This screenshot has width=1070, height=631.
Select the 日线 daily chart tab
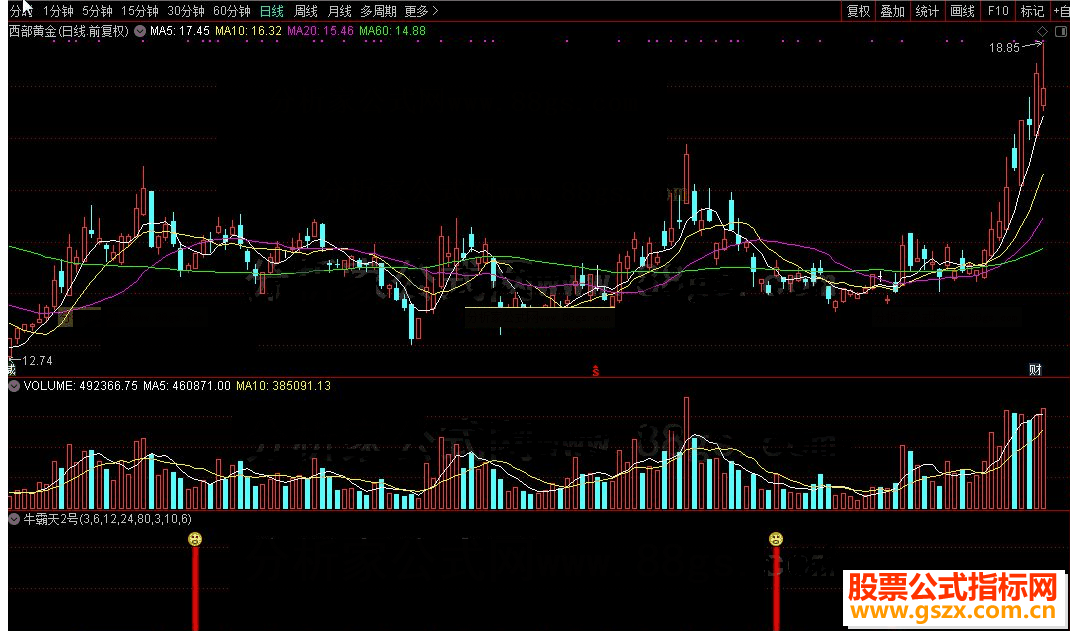[272, 11]
